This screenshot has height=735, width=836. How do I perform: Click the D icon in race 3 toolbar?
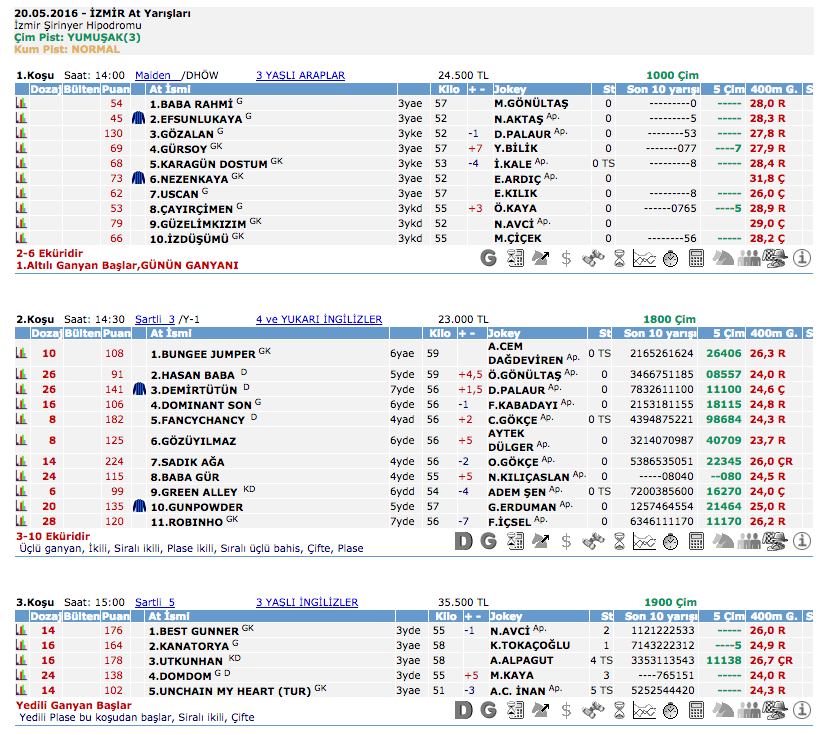click(463, 710)
